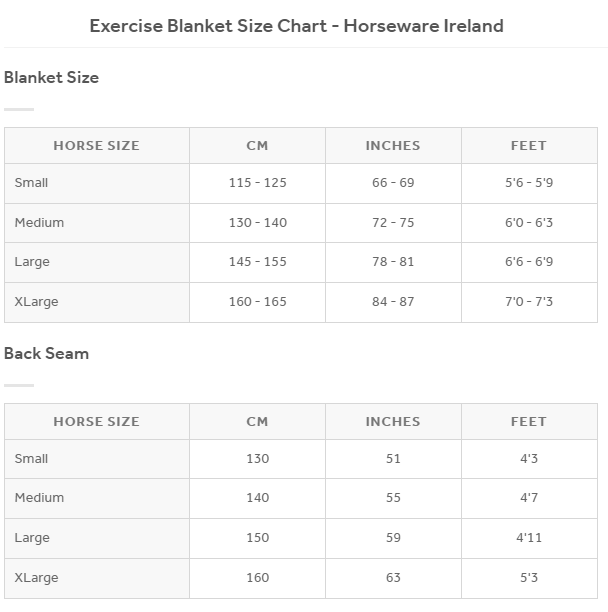Image resolution: width=608 pixels, height=612 pixels.
Task: Click the 130 - 140 cm cell
Action: 257,222
